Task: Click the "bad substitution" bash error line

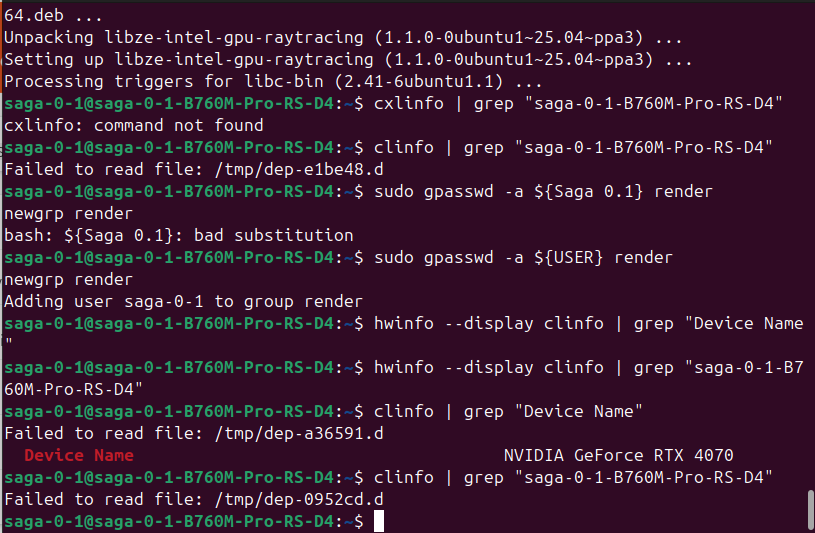Action: (179, 235)
